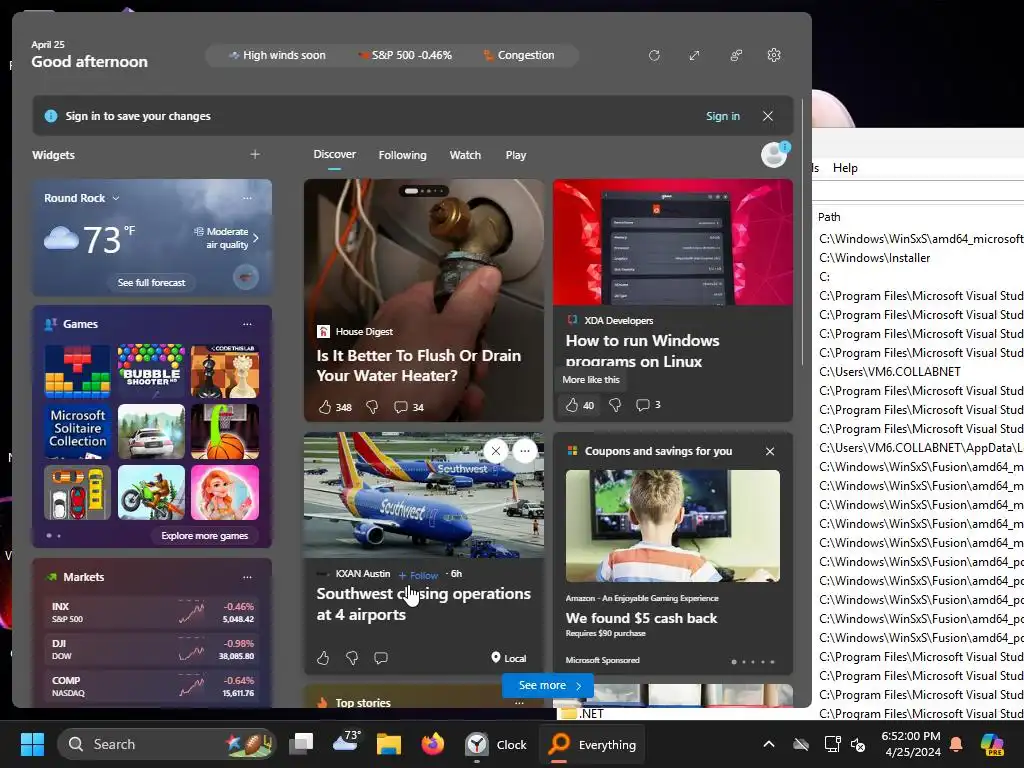Dislike the Southwest airports story

352,658
